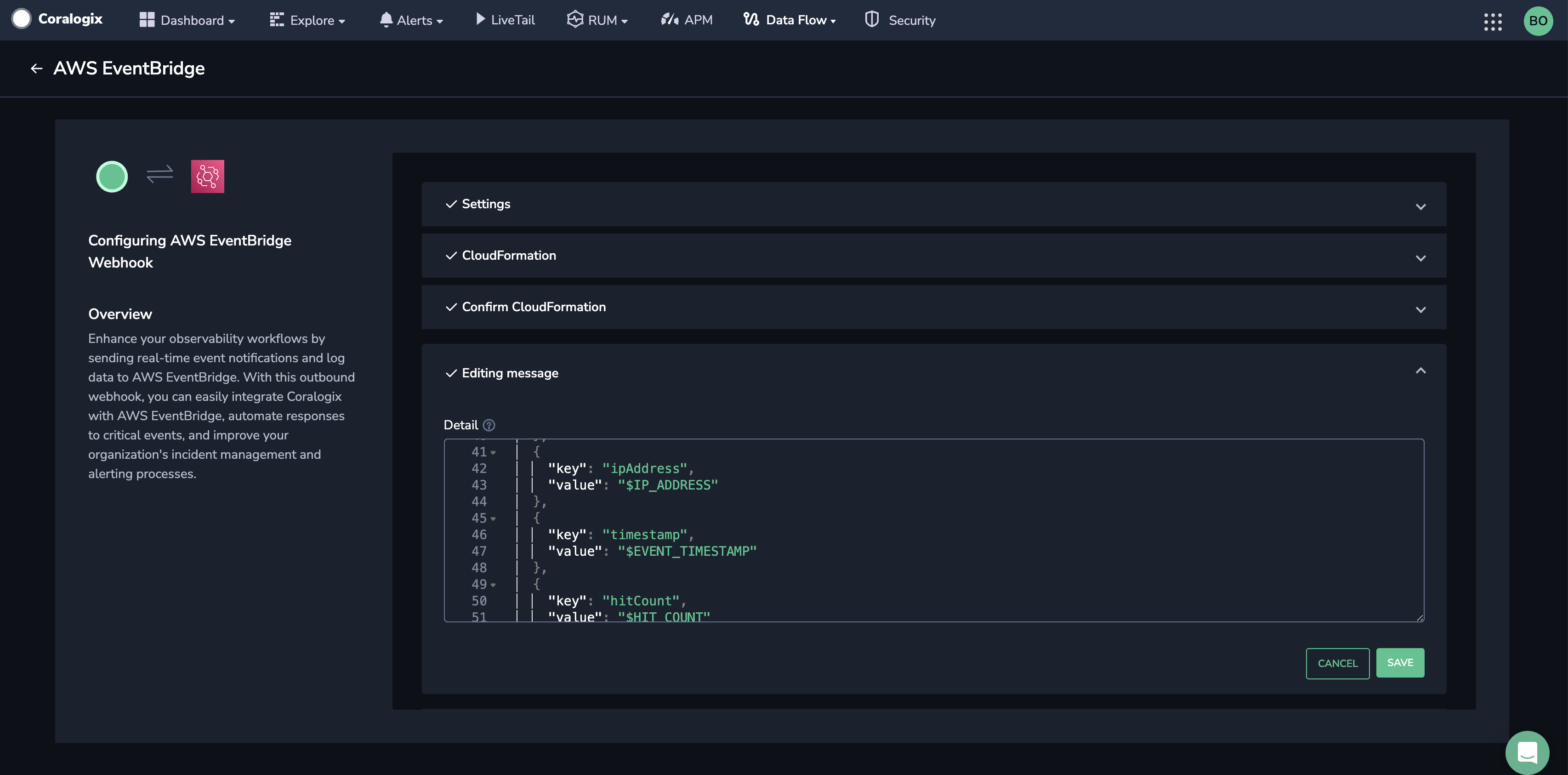
Task: Click the RUM icon
Action: 574,19
